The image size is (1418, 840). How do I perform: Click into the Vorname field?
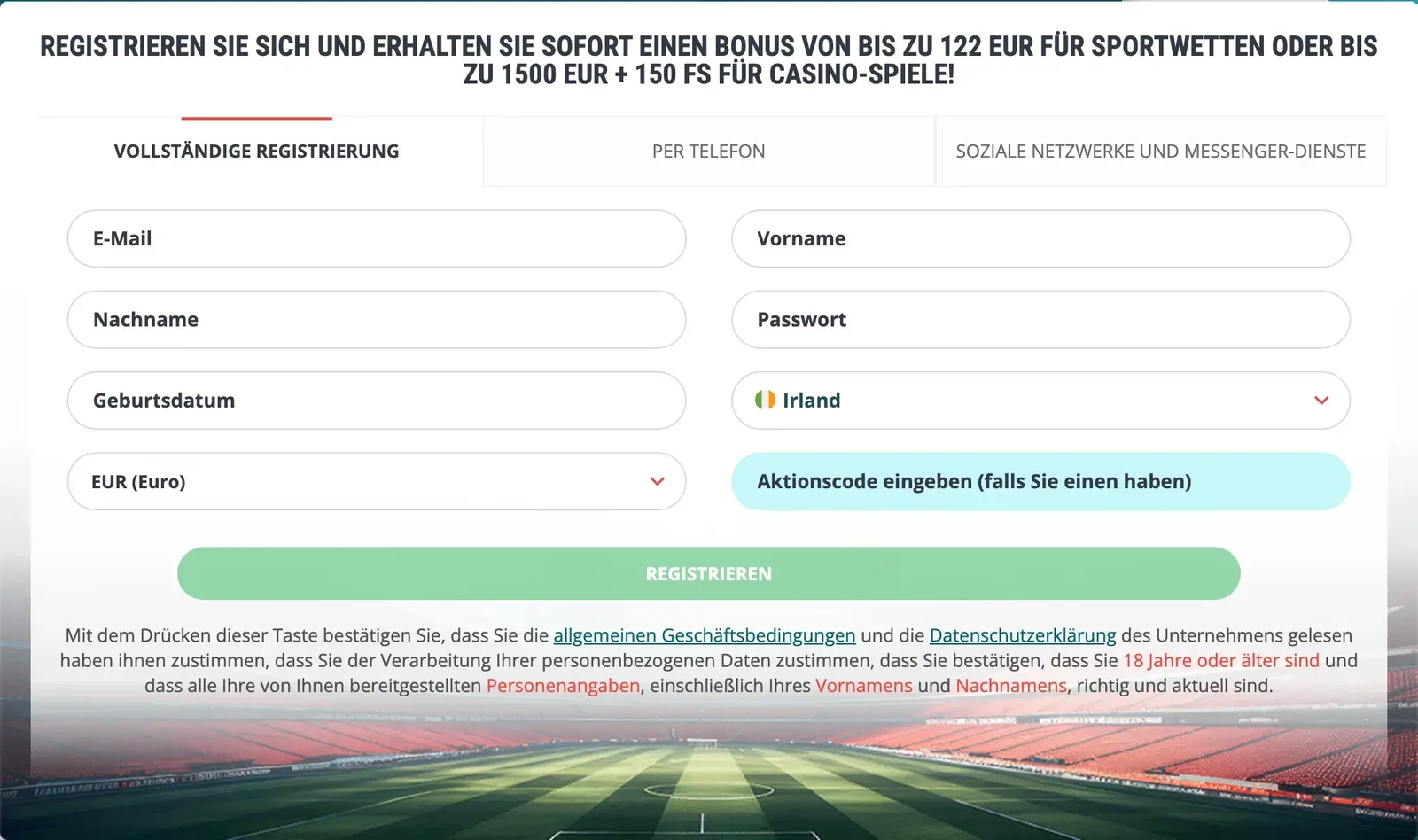1040,238
